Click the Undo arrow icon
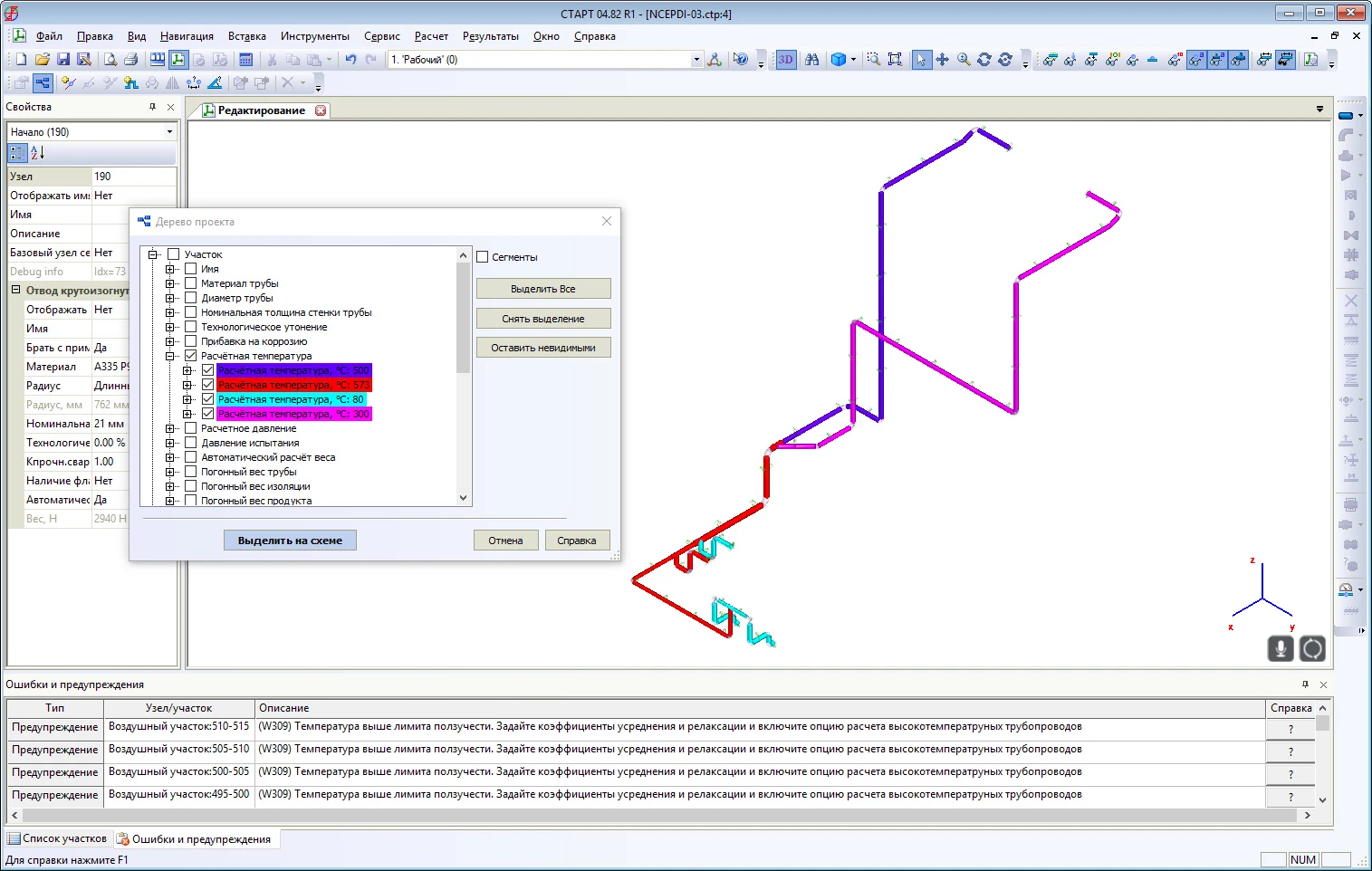The width and height of the screenshot is (1372, 871). pyautogui.click(x=350, y=60)
